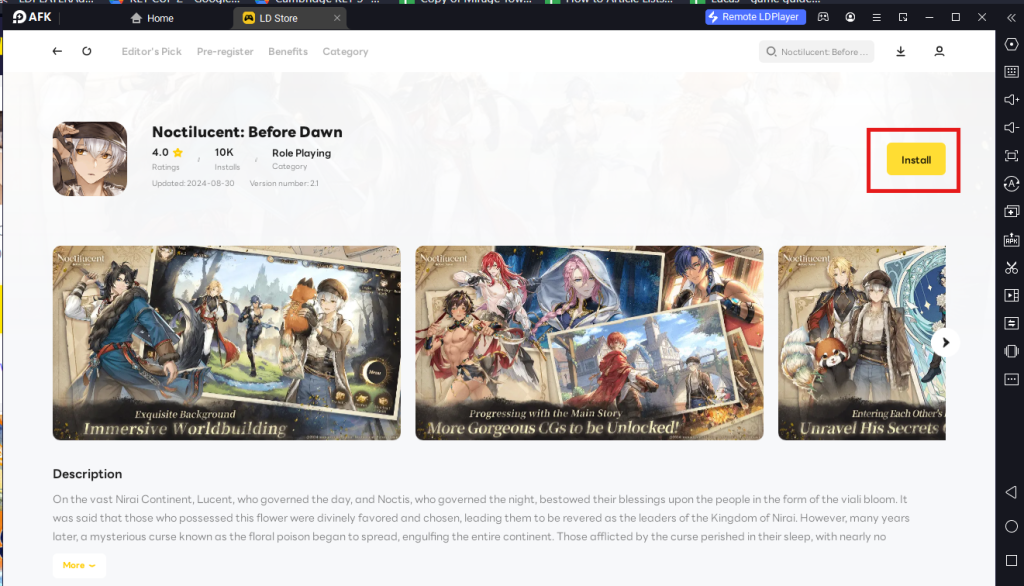The width and height of the screenshot is (1024, 586).
Task: Refresh the LD Store page
Action: [87, 51]
